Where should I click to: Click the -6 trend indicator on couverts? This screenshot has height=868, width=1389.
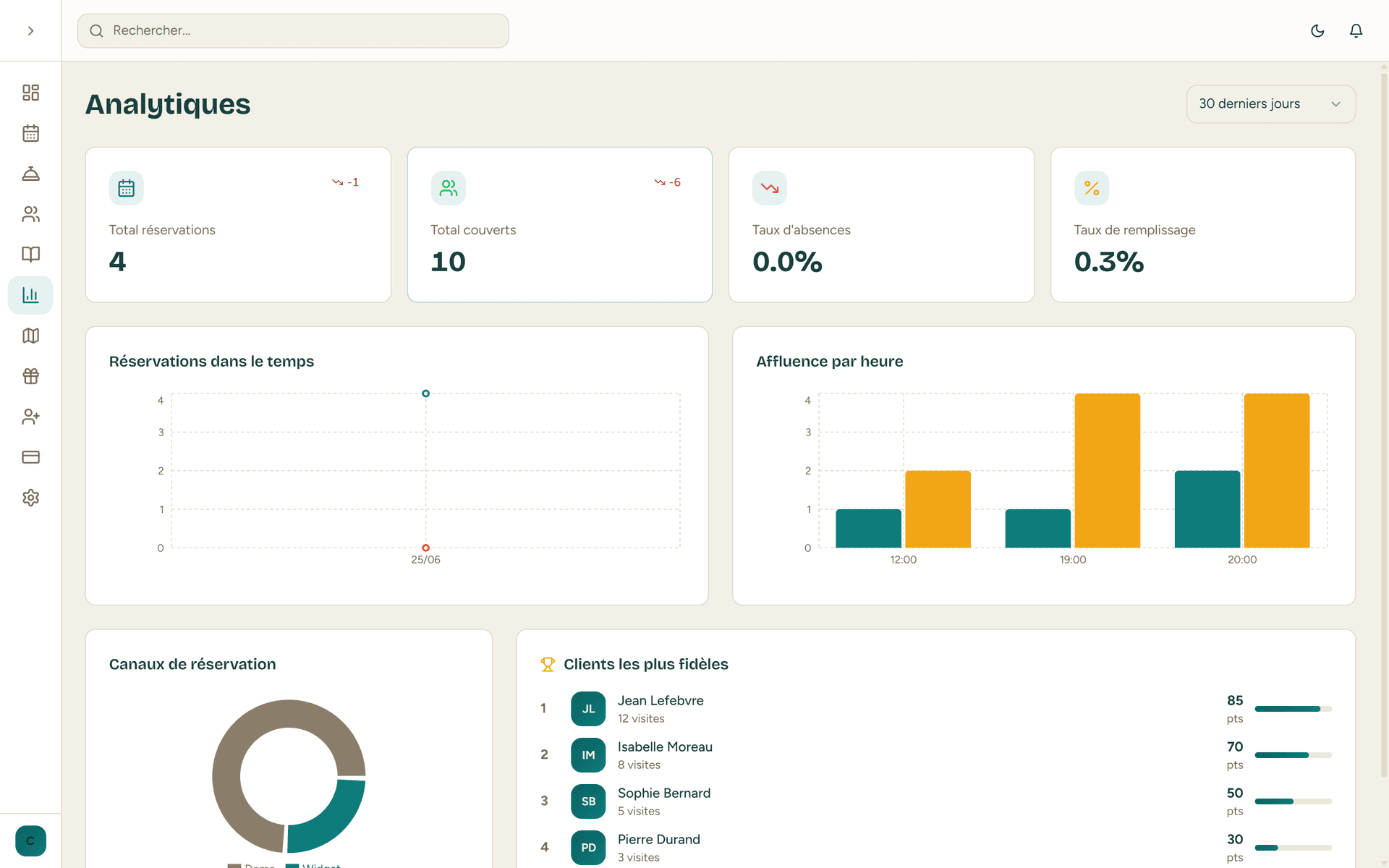pos(667,182)
